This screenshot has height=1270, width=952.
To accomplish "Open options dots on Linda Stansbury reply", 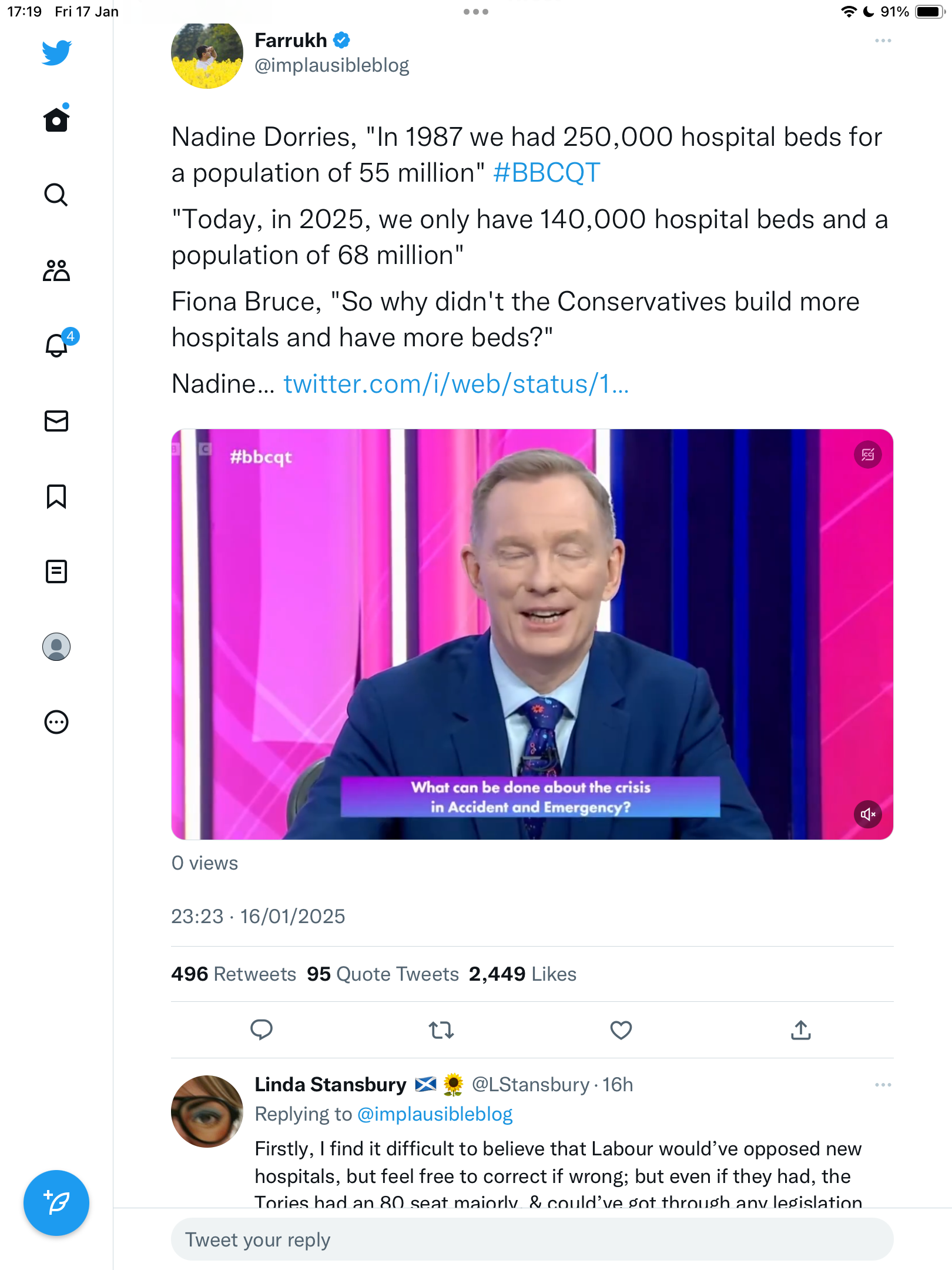I will pyautogui.click(x=883, y=1085).
